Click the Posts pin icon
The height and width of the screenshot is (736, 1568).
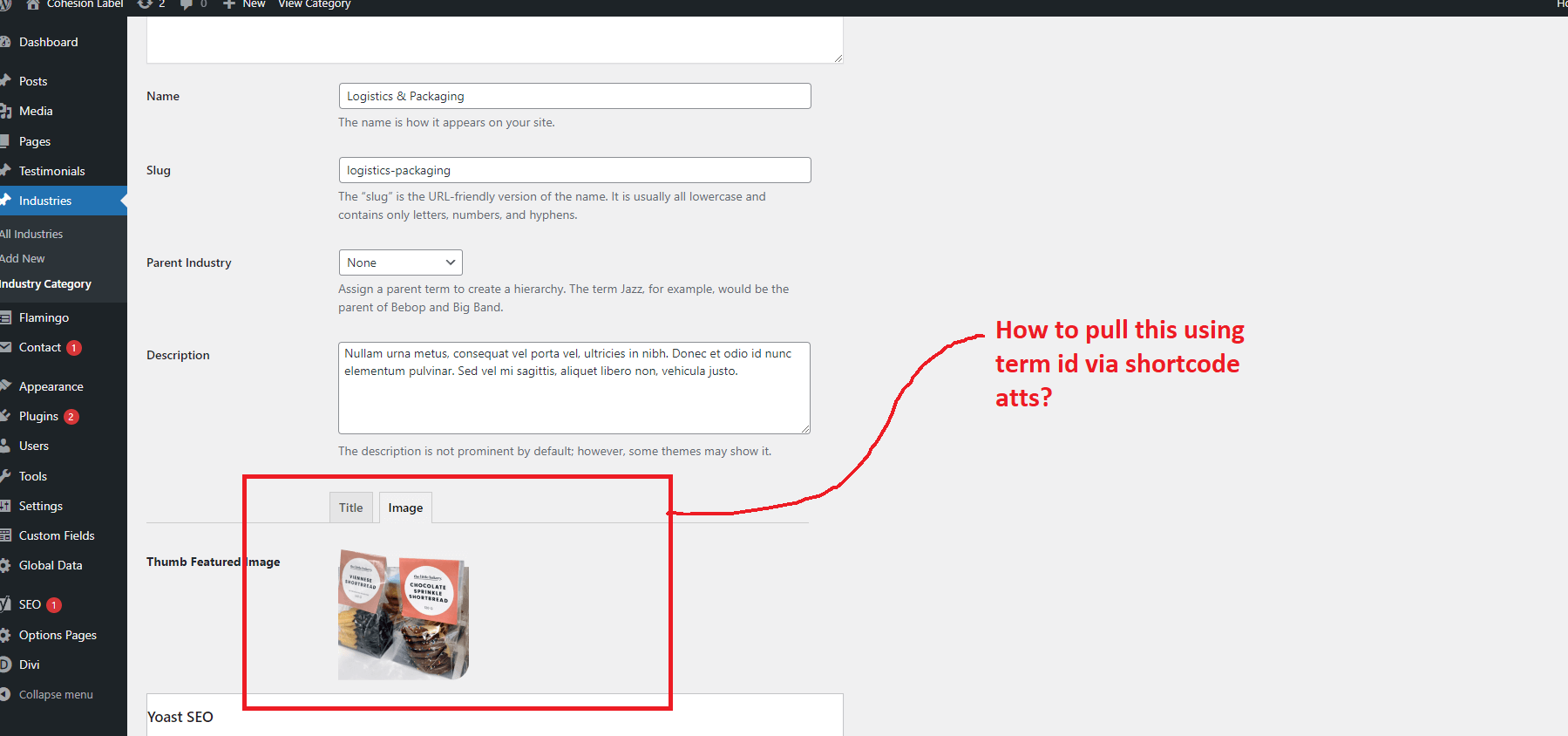tap(4, 81)
